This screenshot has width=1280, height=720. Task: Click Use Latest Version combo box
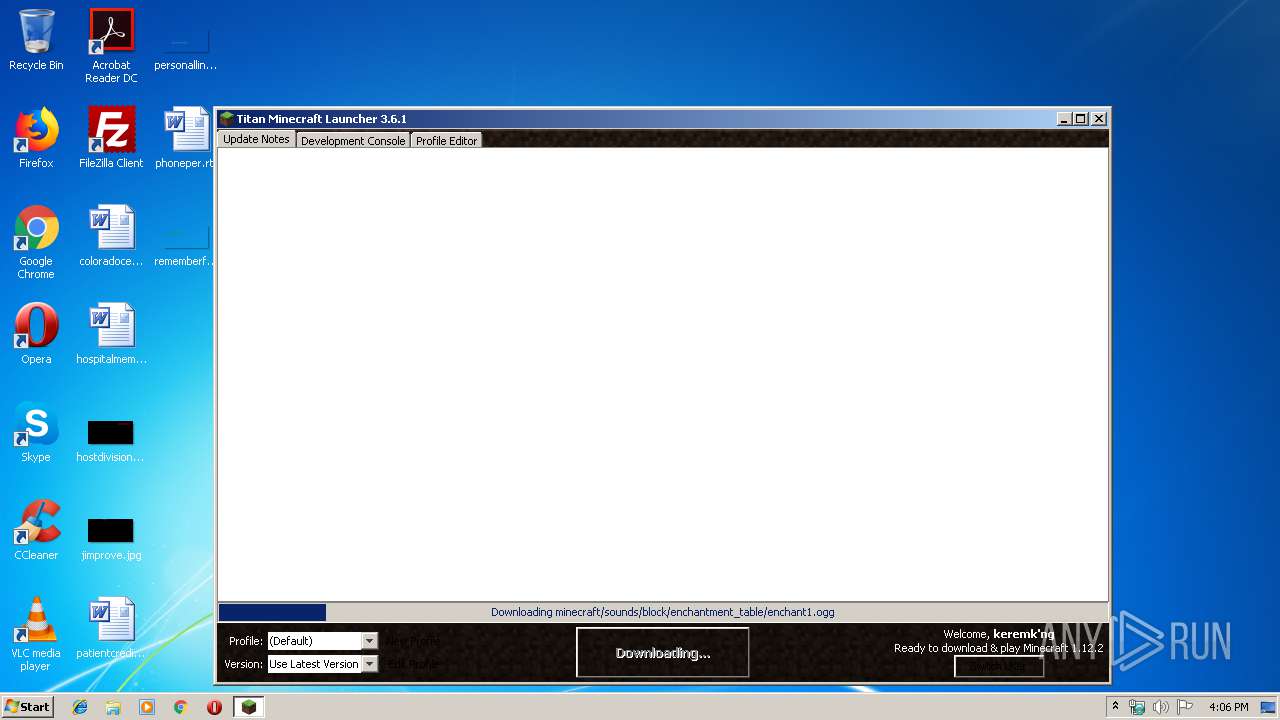(x=322, y=664)
